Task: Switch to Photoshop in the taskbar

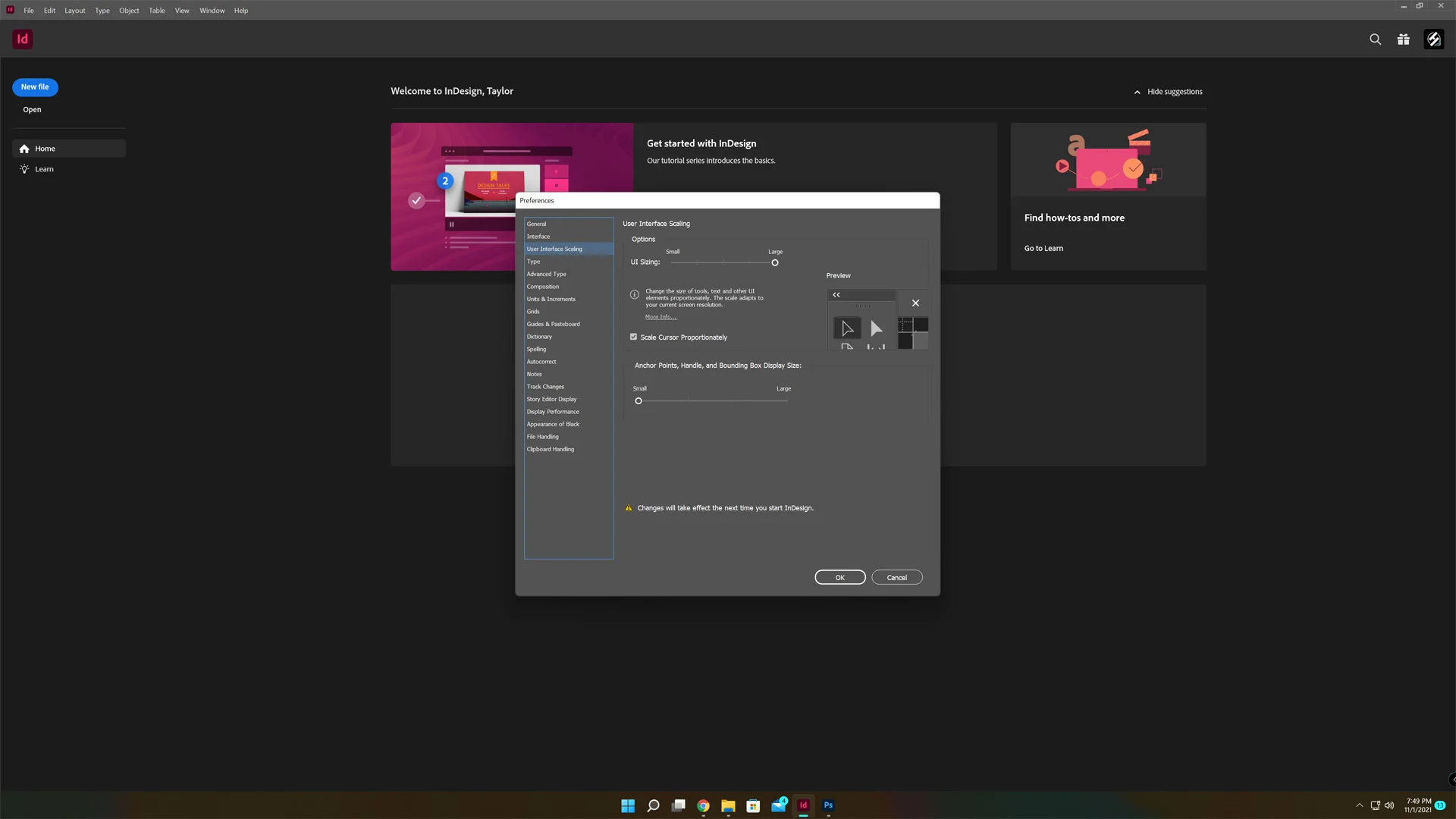Action: click(828, 805)
